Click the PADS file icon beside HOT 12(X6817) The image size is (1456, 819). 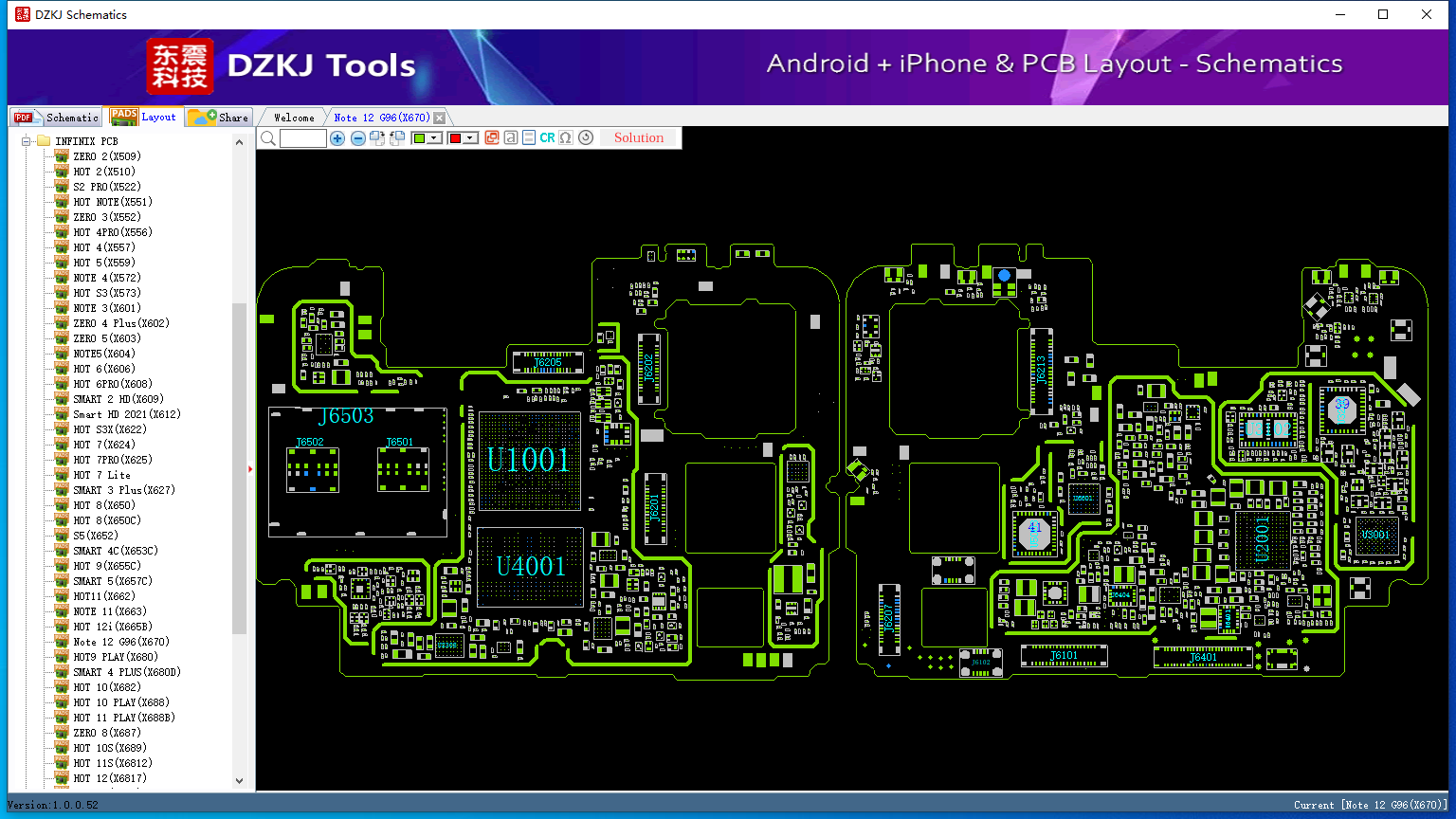pos(62,778)
